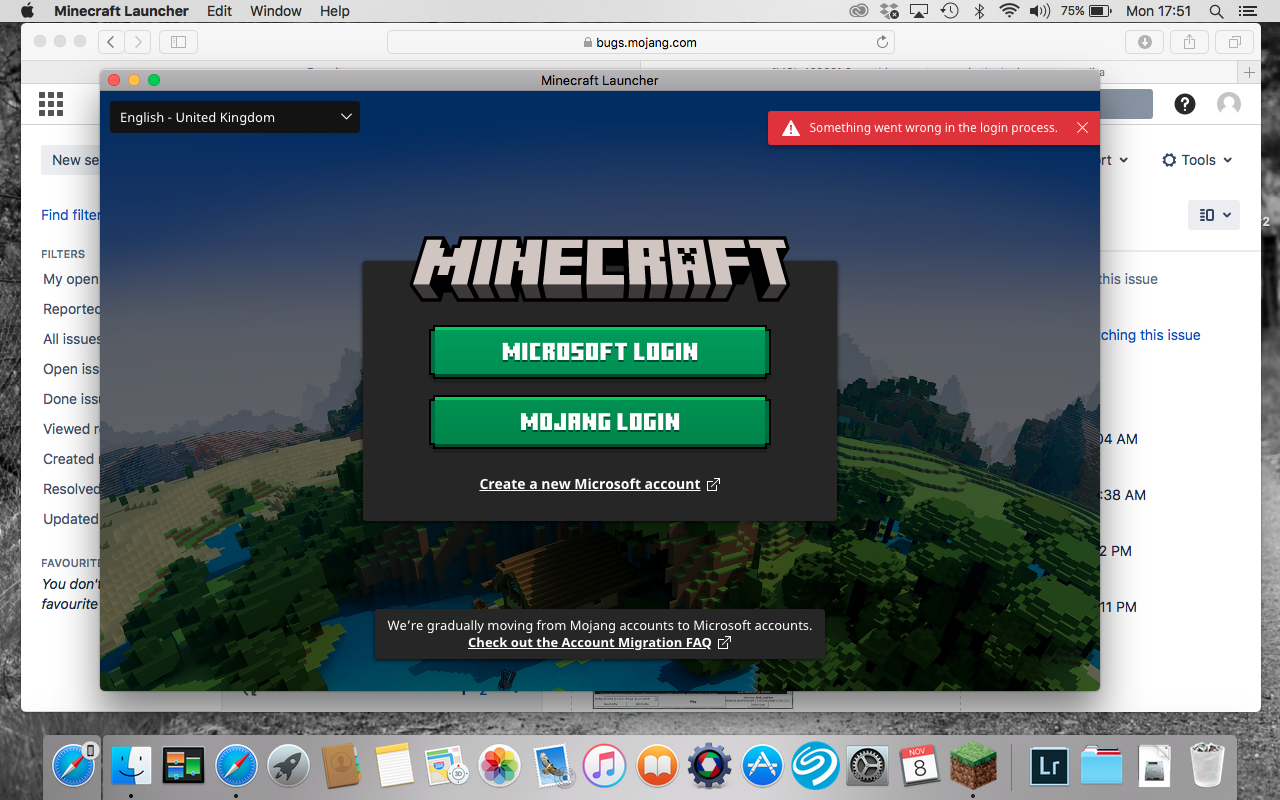Open the Minecraft Launcher application menu

click(x=121, y=11)
